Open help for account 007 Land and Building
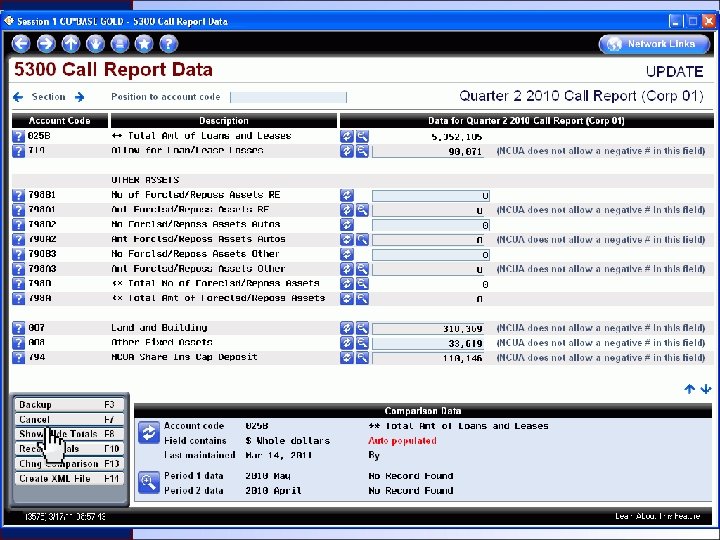Viewport: 720px width, 540px height. point(18,328)
